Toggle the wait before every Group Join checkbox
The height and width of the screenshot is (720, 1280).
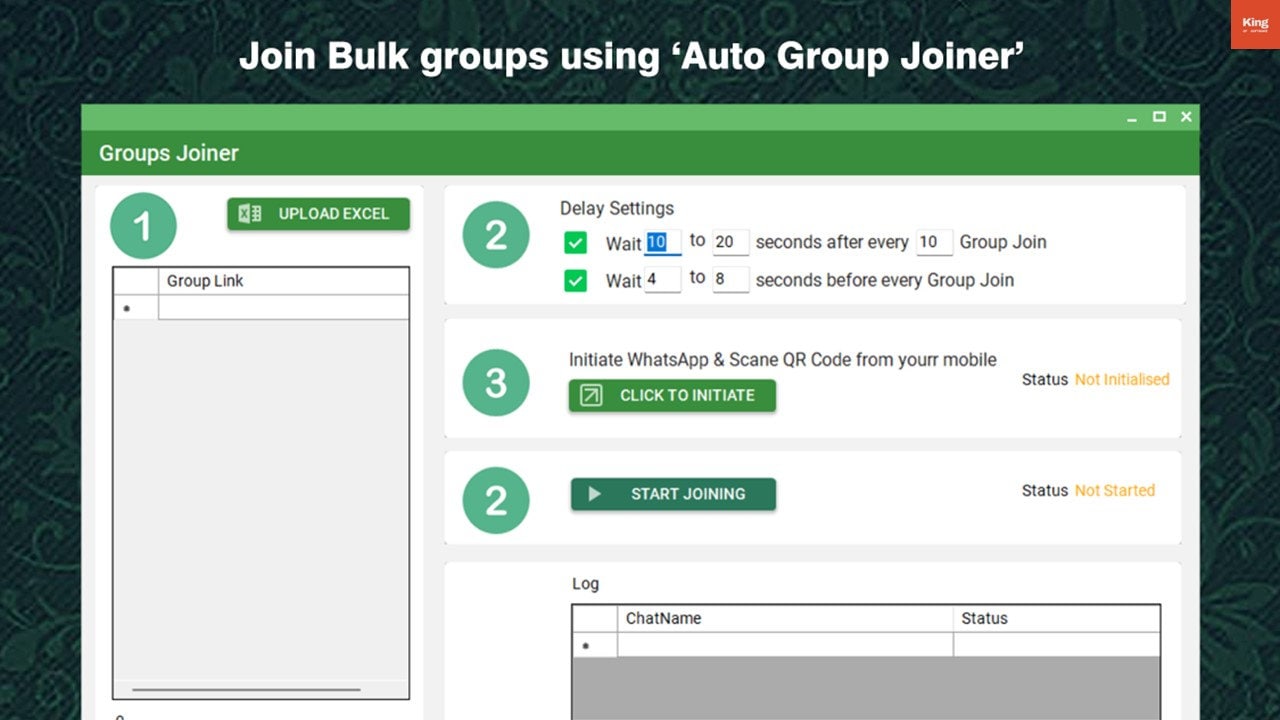576,280
